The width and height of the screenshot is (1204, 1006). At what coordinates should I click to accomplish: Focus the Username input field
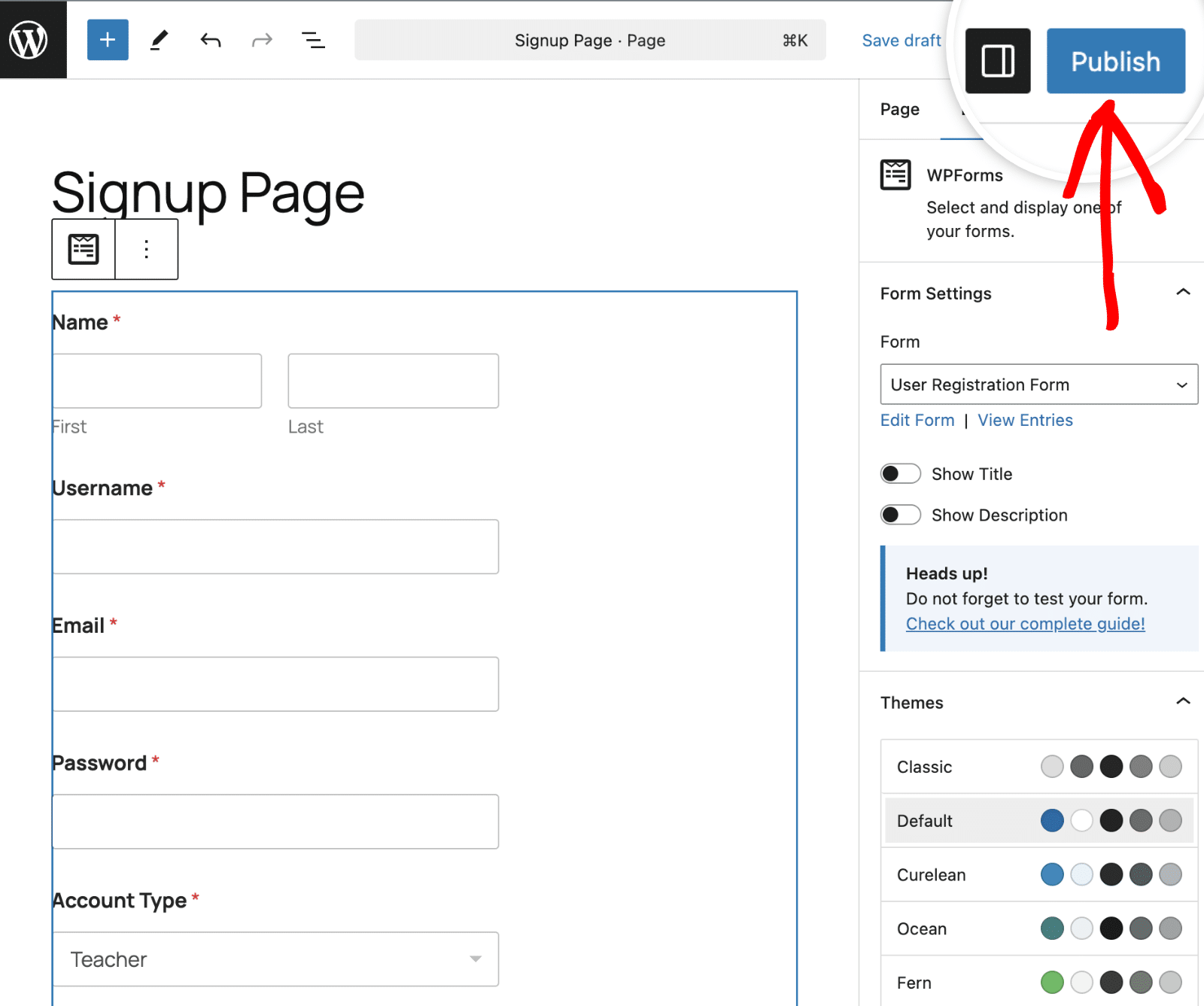[275, 546]
